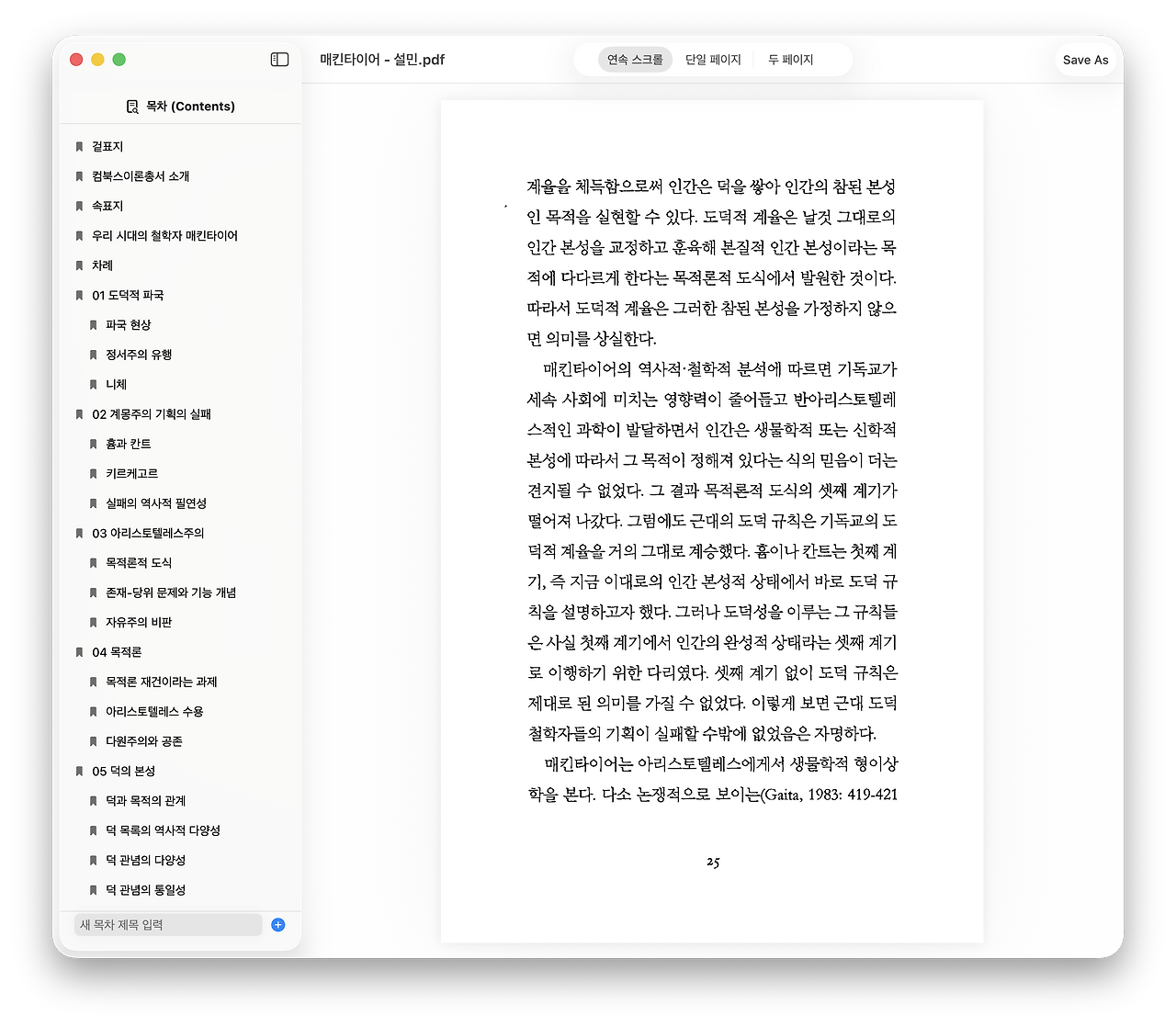Viewport: 1176px width, 1027px height.
Task: Click bookmark icon beside 컴북스이론총서 소개
Action: (x=79, y=176)
